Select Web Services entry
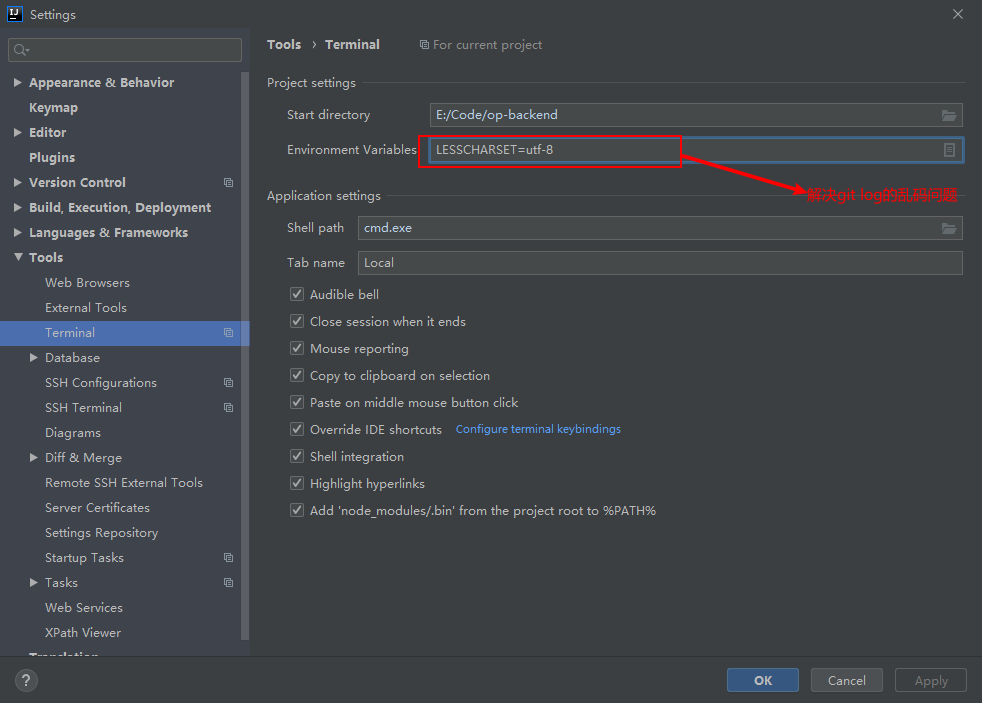 (84, 608)
